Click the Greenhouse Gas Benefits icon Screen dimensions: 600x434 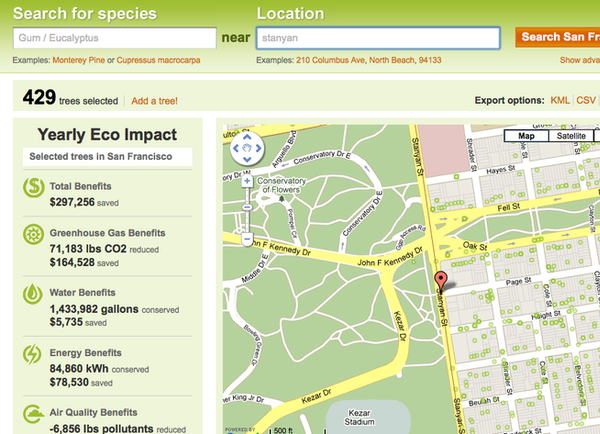point(33,234)
